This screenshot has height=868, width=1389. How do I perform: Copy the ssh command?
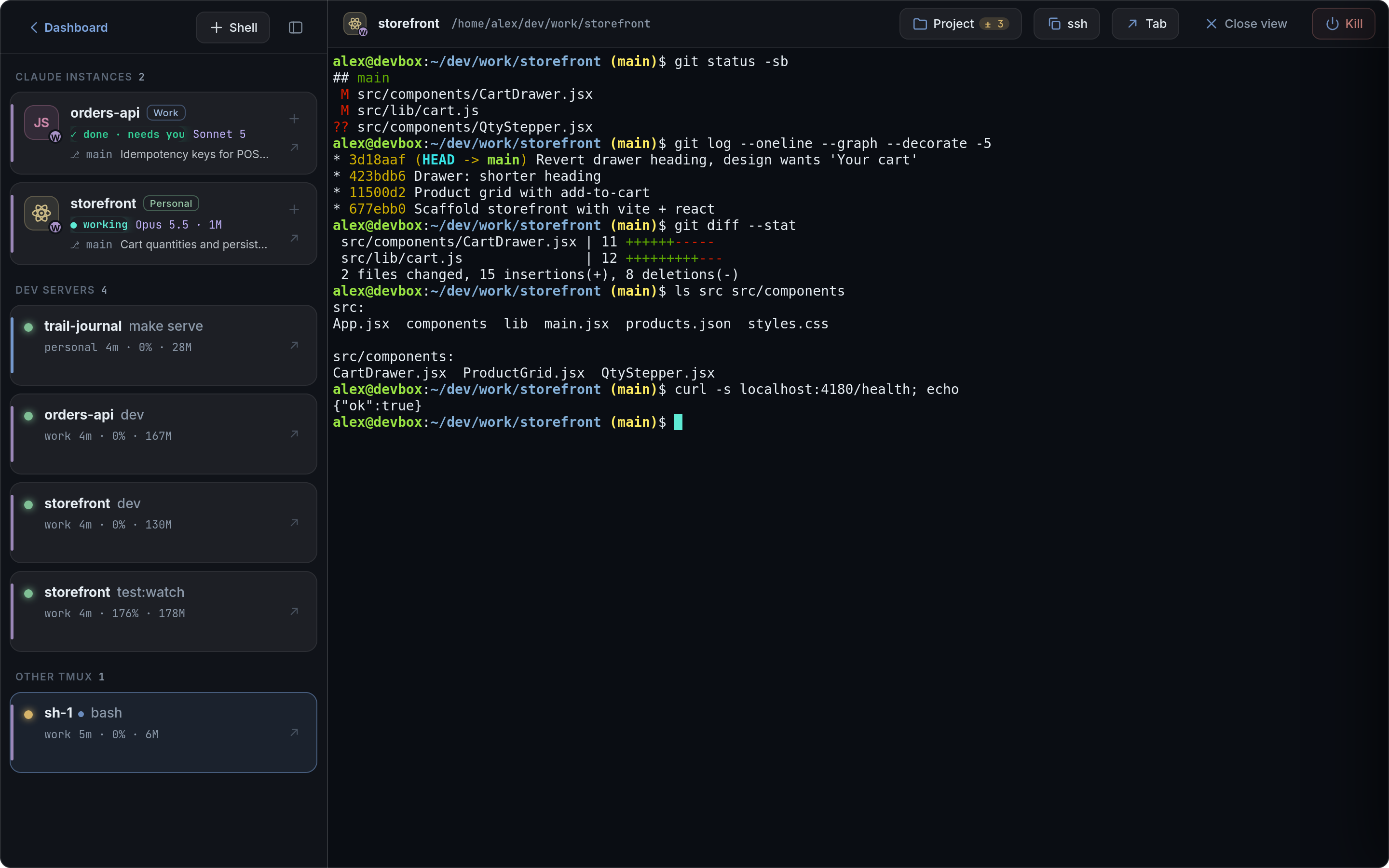point(1066,24)
